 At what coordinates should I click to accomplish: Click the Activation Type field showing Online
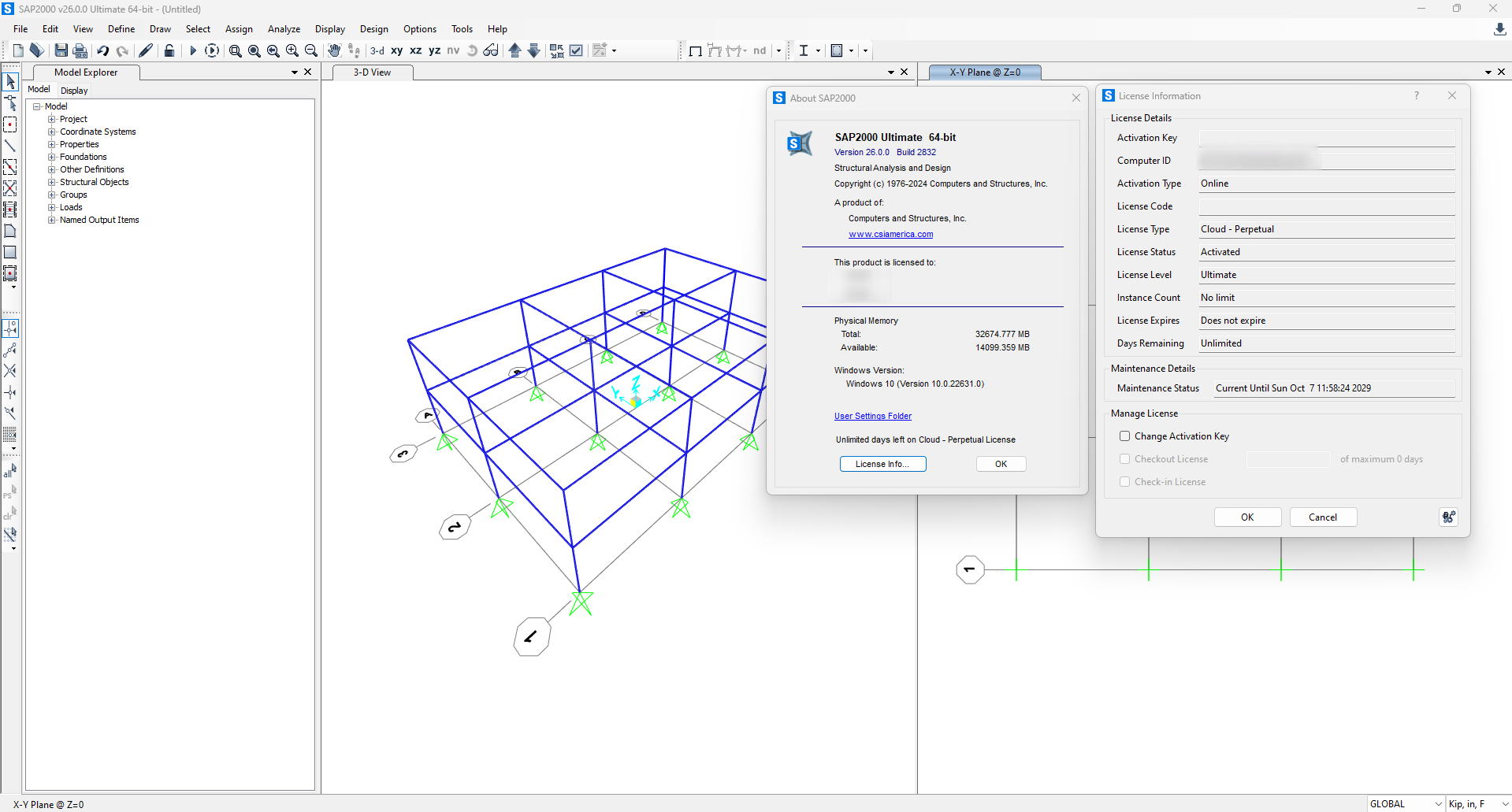coord(1327,184)
